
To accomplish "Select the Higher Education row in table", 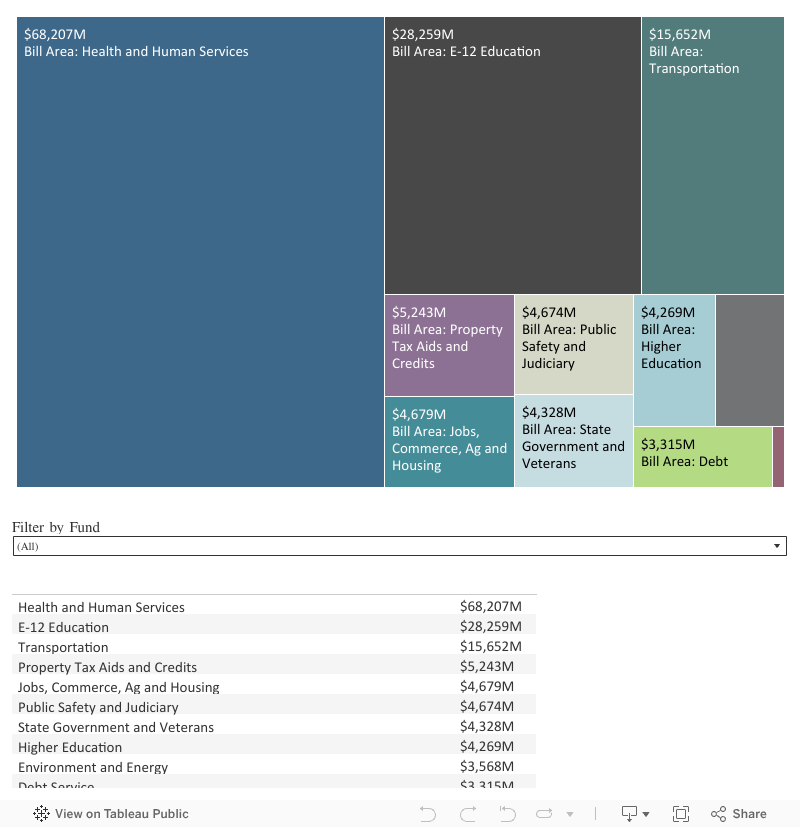I will coord(70,747).
